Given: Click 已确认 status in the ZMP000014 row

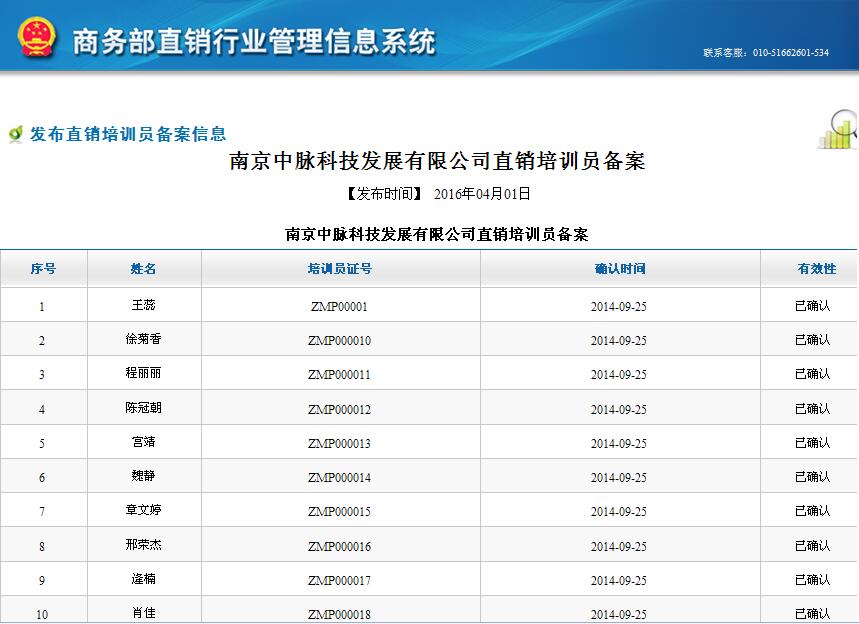Looking at the screenshot, I should [812, 477].
